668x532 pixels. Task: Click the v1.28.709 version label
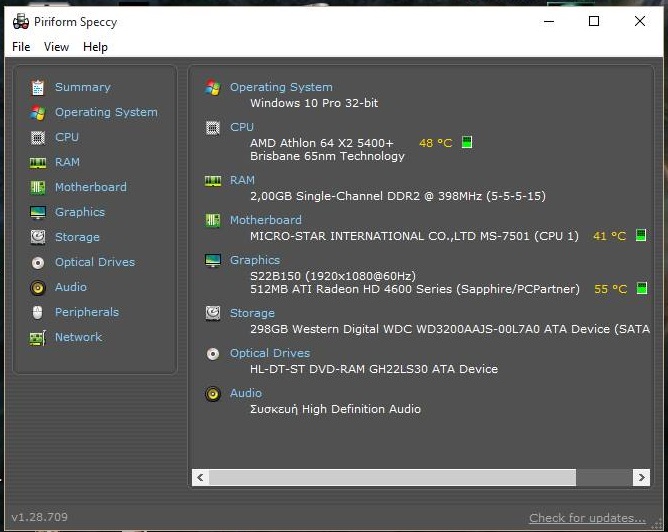(39, 517)
